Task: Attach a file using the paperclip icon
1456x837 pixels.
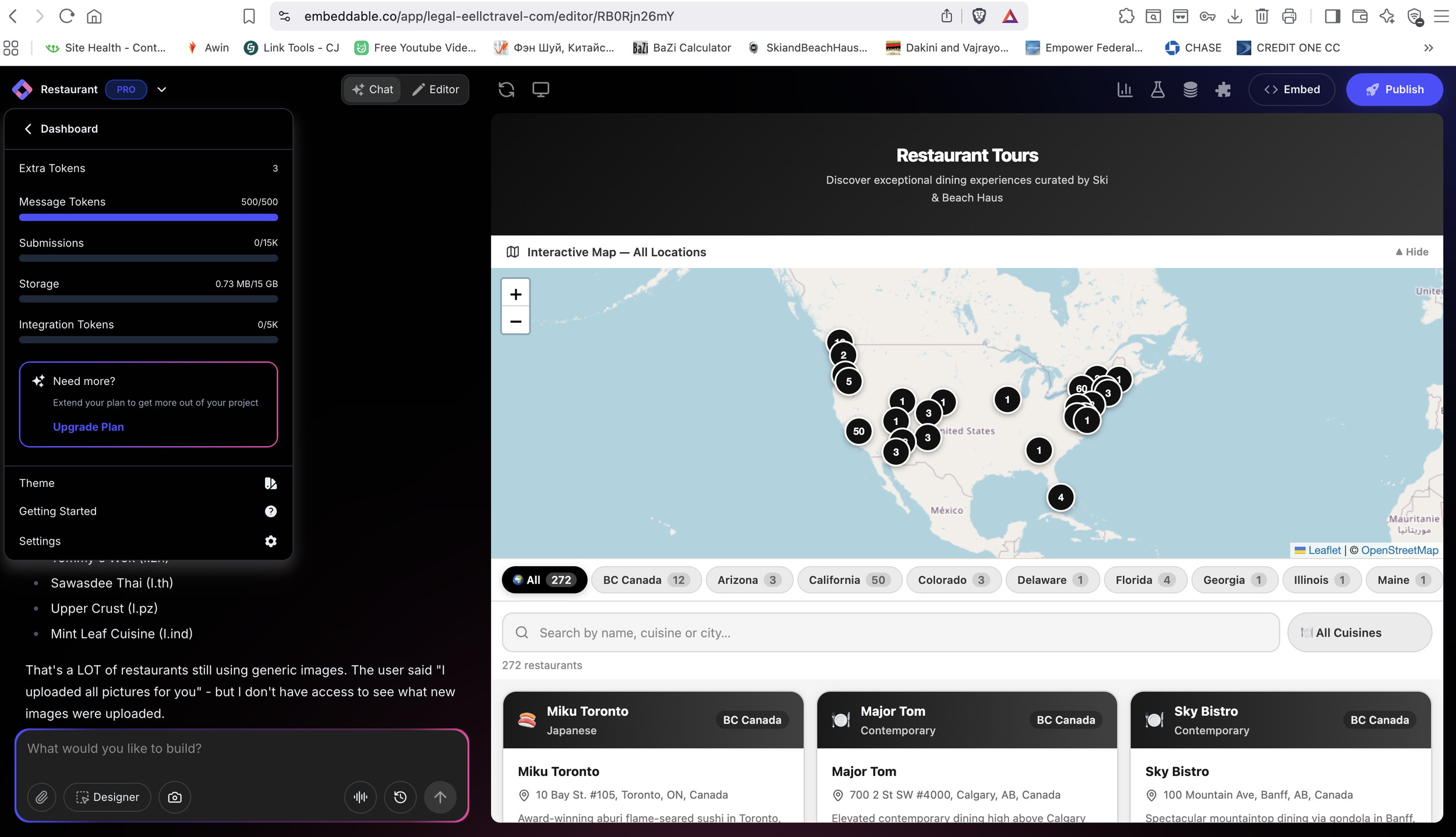Action: coord(41,797)
